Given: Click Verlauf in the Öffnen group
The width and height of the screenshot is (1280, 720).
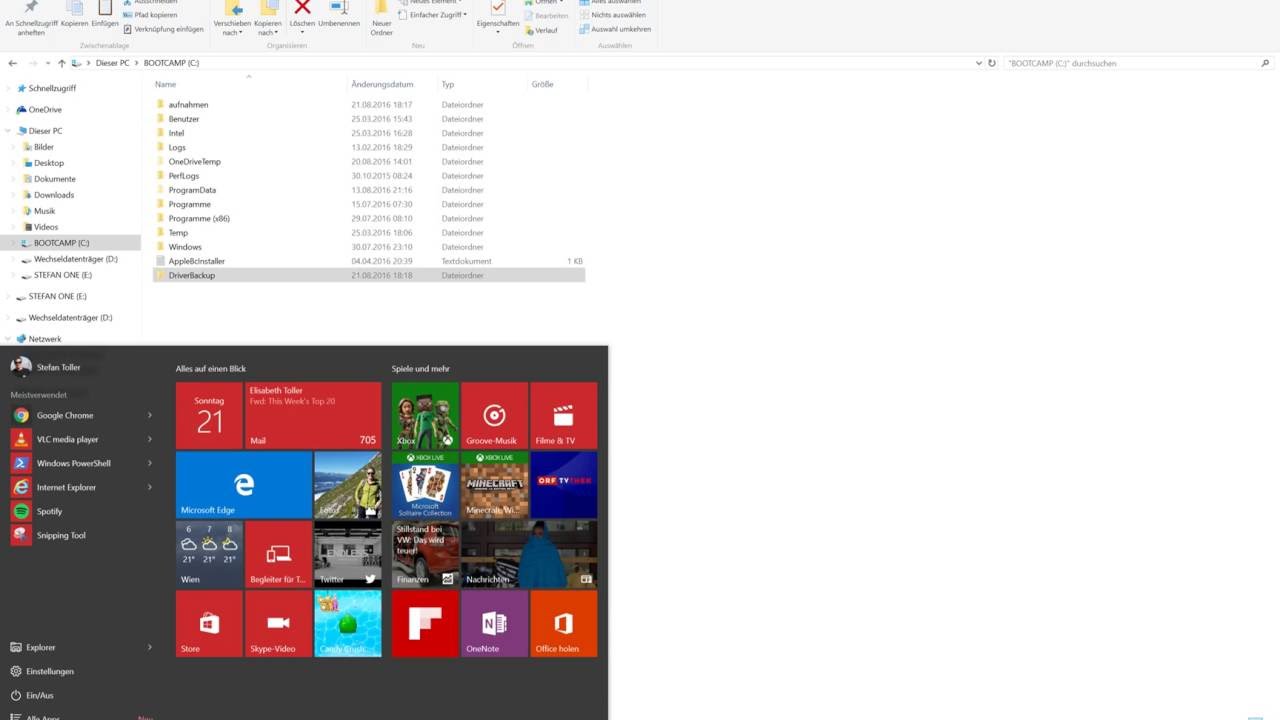Looking at the screenshot, I should pyautogui.click(x=541, y=30).
